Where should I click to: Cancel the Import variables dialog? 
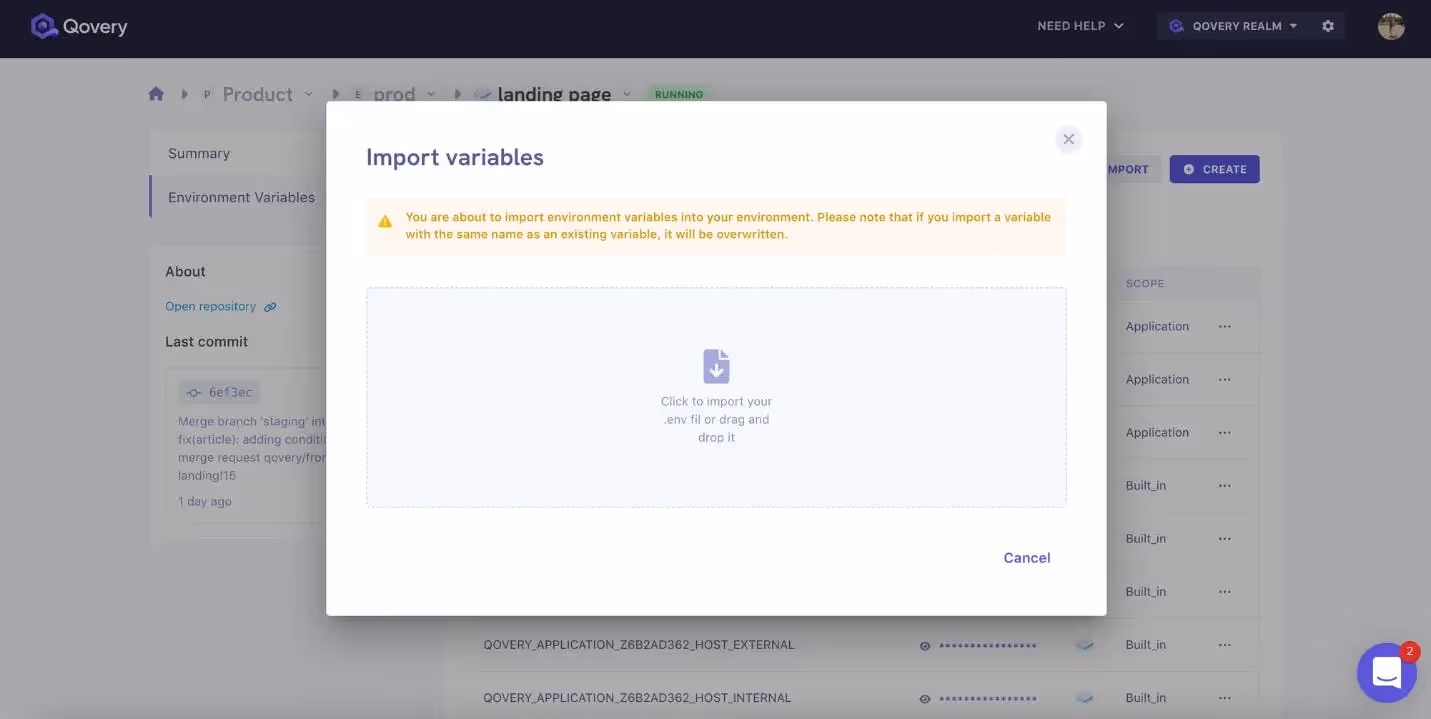tap(1026, 557)
